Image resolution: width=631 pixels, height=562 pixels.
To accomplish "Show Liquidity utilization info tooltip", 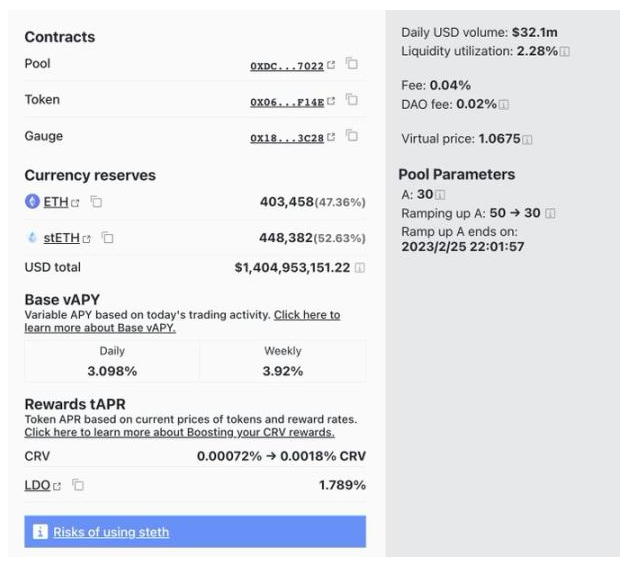I will coord(565,51).
